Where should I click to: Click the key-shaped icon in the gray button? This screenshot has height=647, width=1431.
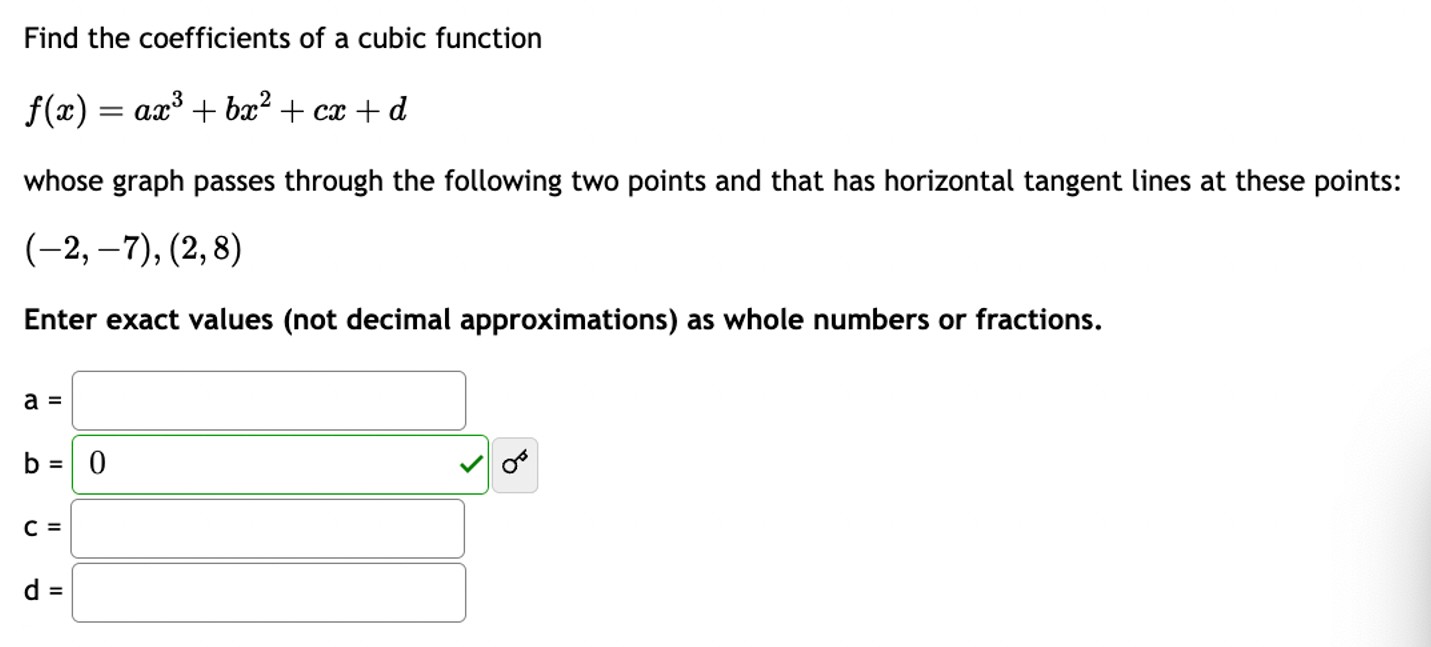click(x=515, y=462)
